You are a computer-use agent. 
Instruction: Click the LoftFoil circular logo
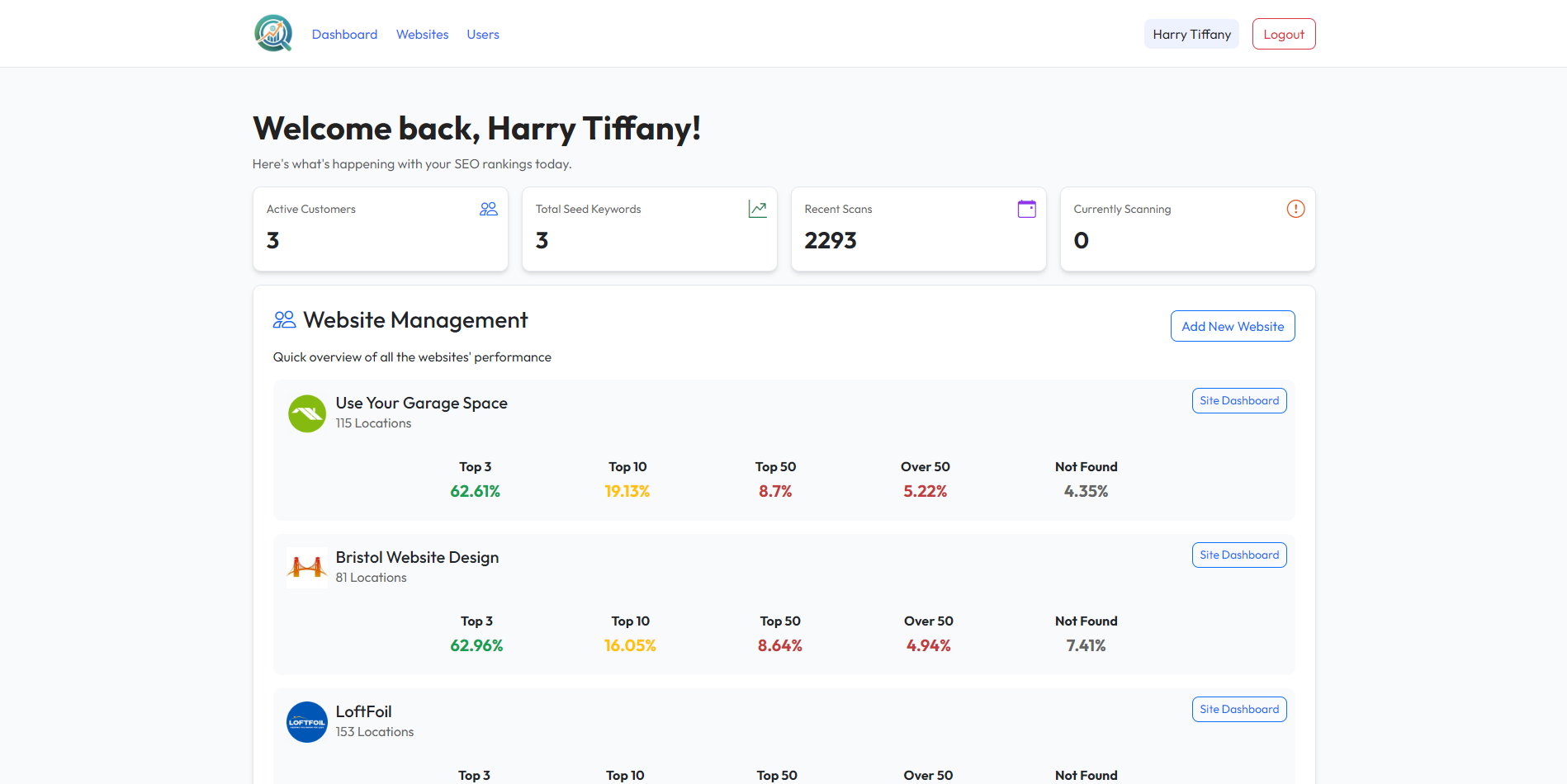point(307,721)
